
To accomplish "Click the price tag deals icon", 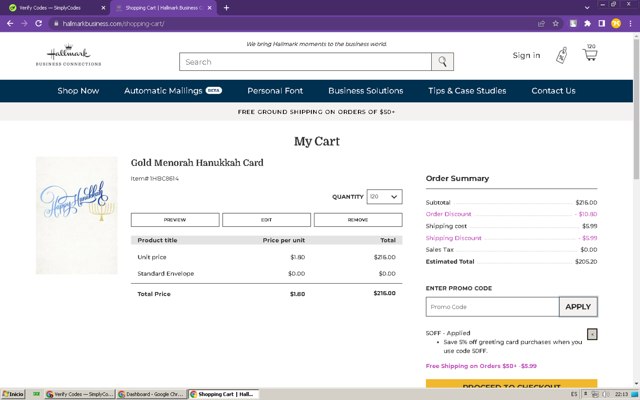I will coord(562,55).
